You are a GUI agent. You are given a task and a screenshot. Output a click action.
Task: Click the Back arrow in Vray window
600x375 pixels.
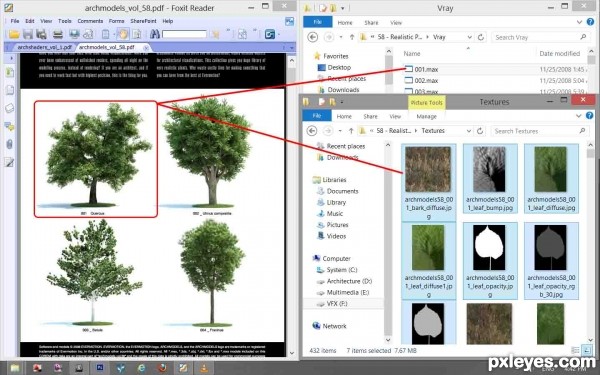coord(313,37)
